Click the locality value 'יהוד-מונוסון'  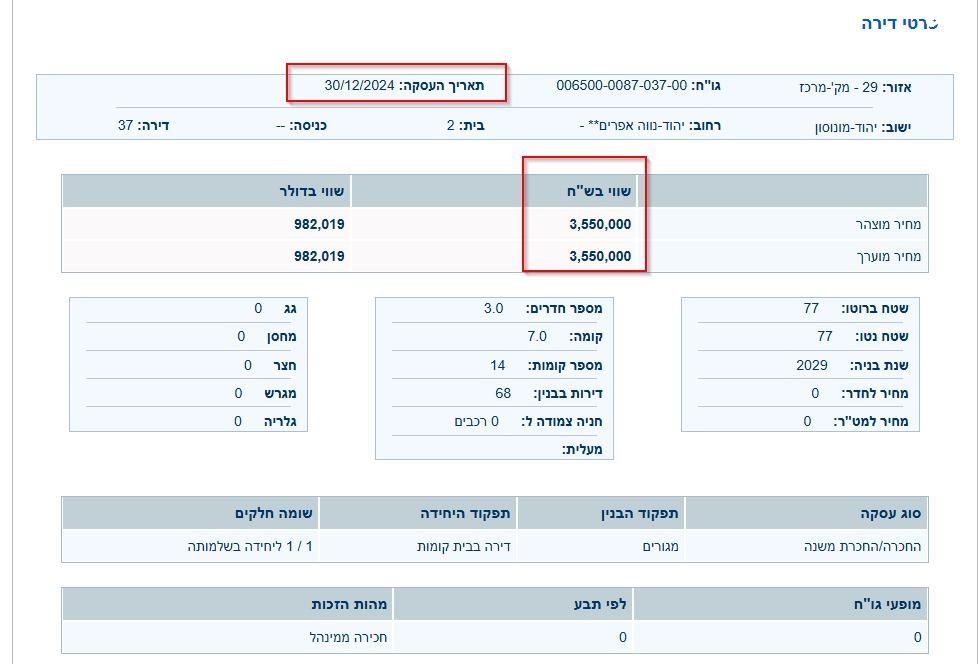coord(846,127)
